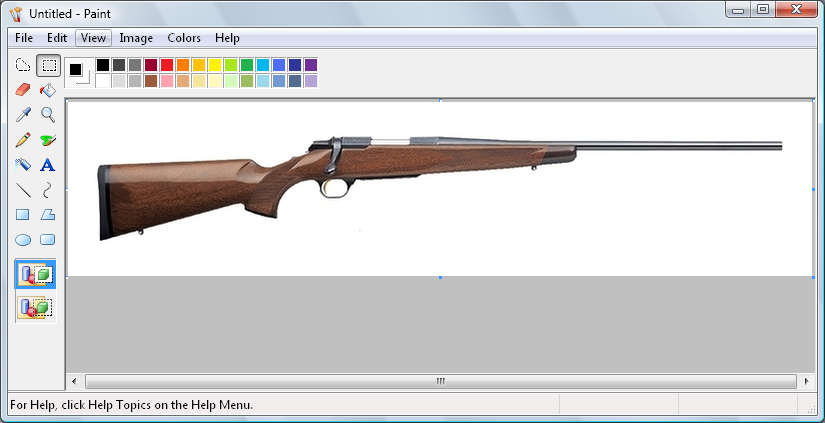Activate the Text tool

[47, 165]
